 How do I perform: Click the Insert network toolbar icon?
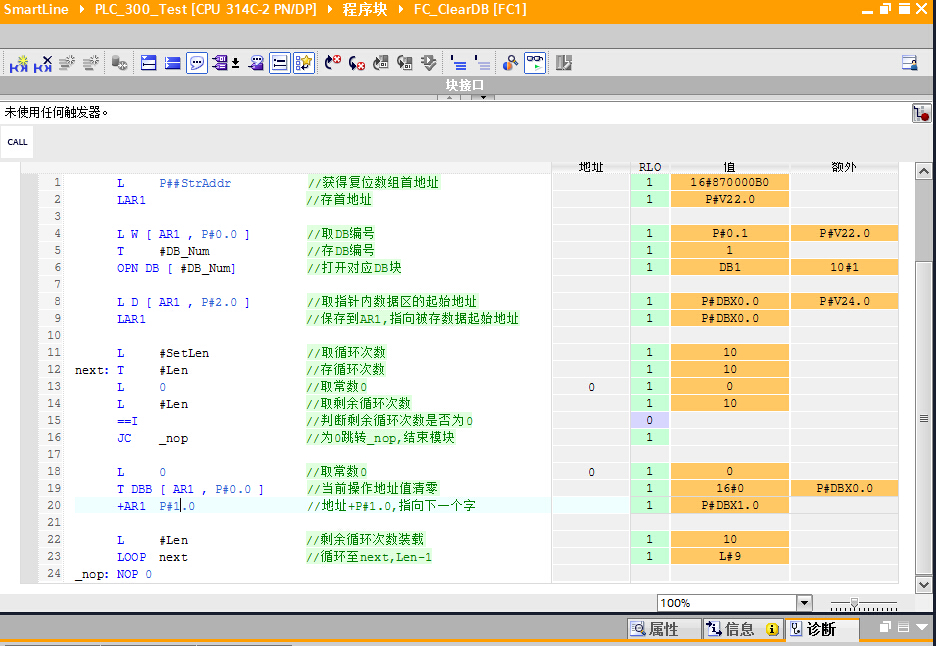pyautogui.click(x=19, y=63)
